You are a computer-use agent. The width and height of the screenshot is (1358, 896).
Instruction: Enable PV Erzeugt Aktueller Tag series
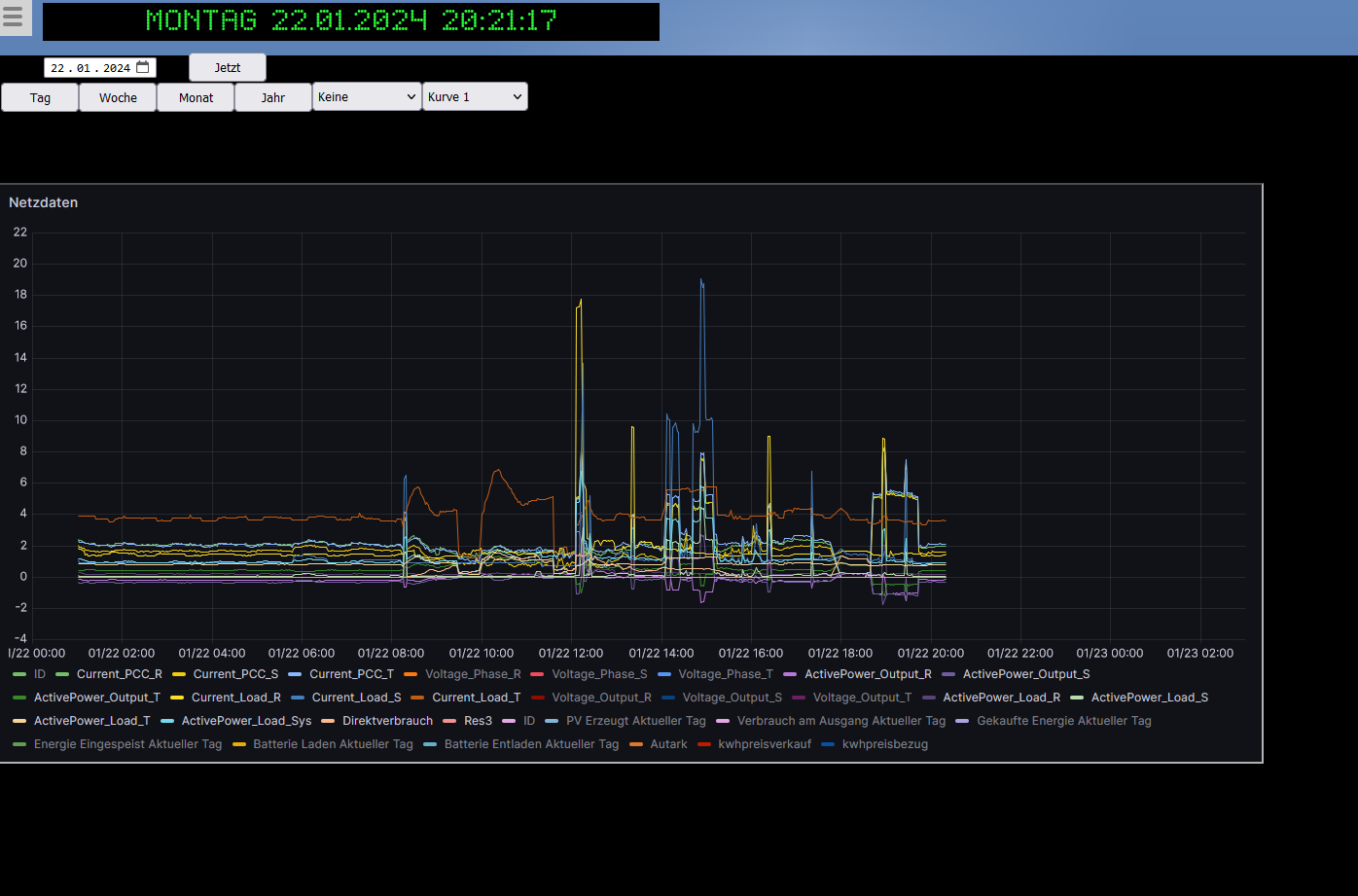coord(635,721)
